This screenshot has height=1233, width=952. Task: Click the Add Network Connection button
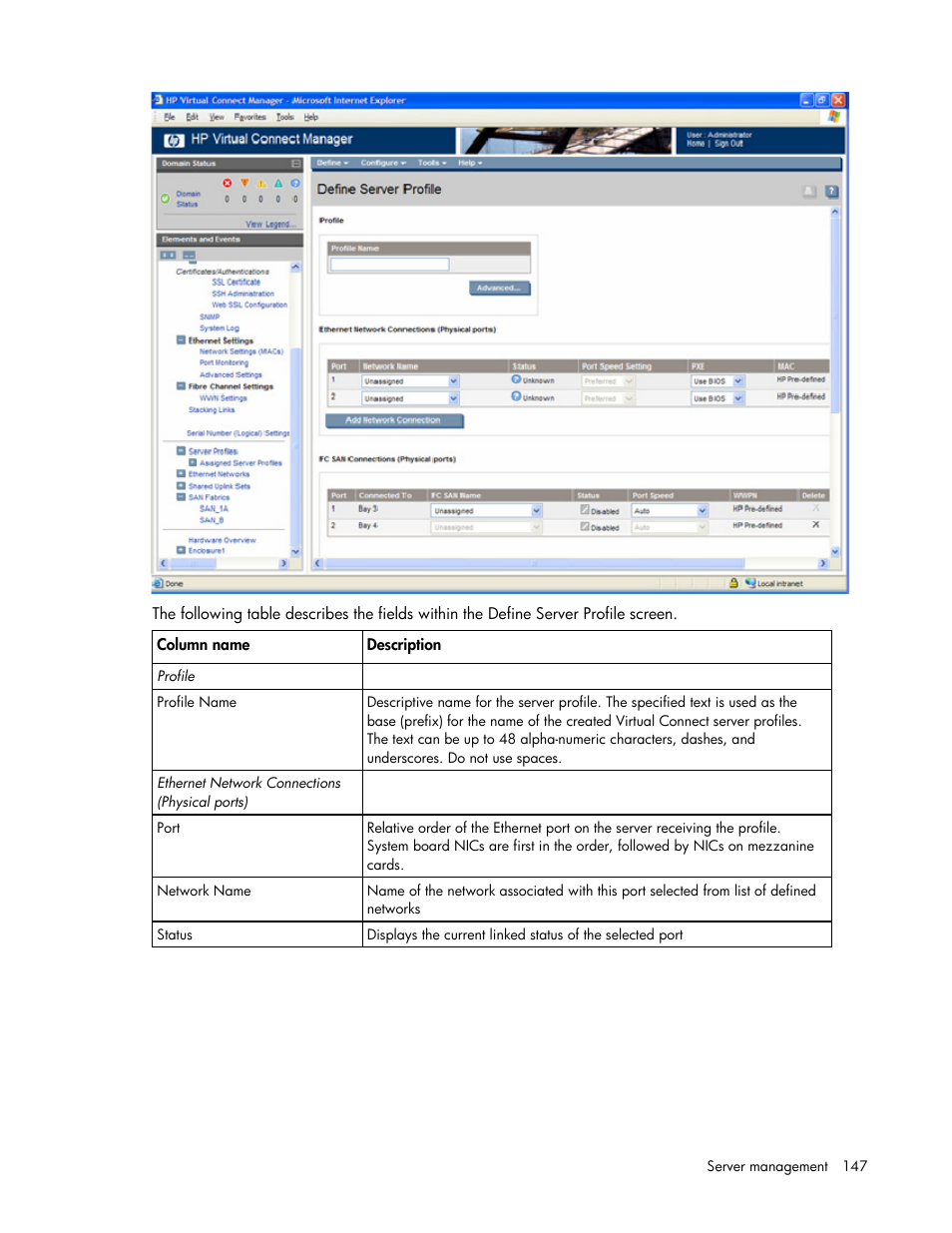pyautogui.click(x=393, y=420)
